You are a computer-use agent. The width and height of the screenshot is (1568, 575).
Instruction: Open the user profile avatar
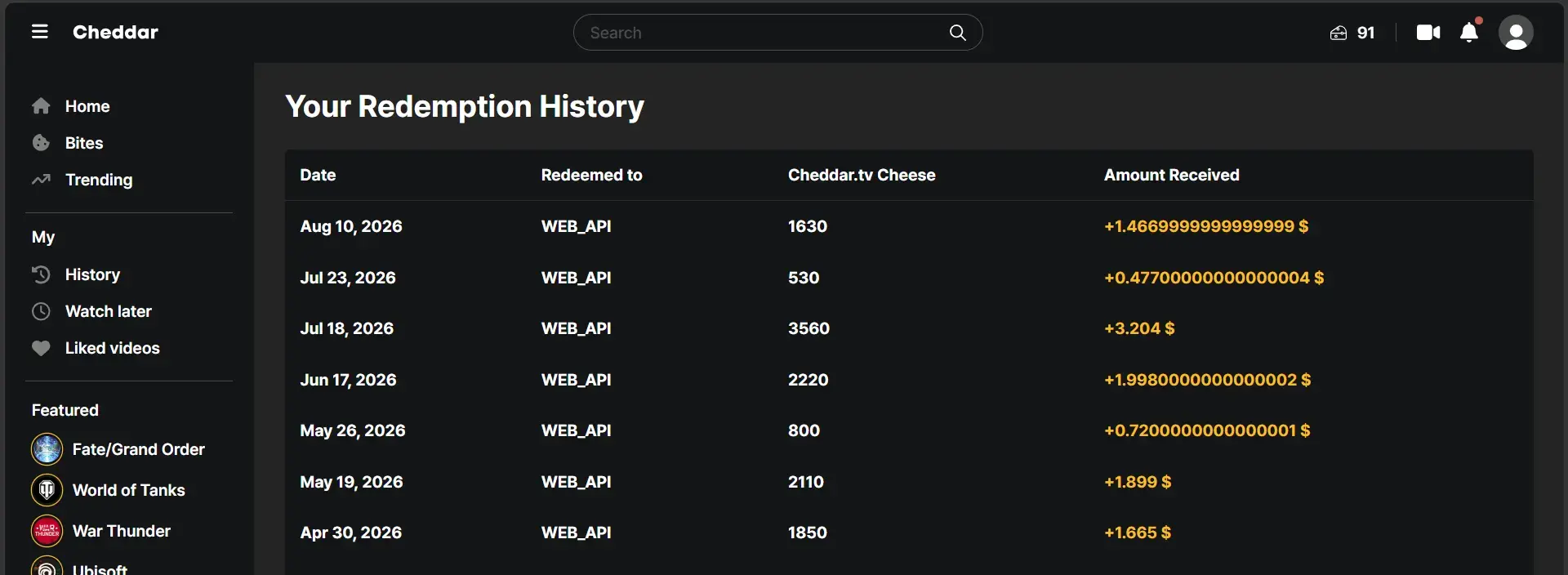[1516, 33]
